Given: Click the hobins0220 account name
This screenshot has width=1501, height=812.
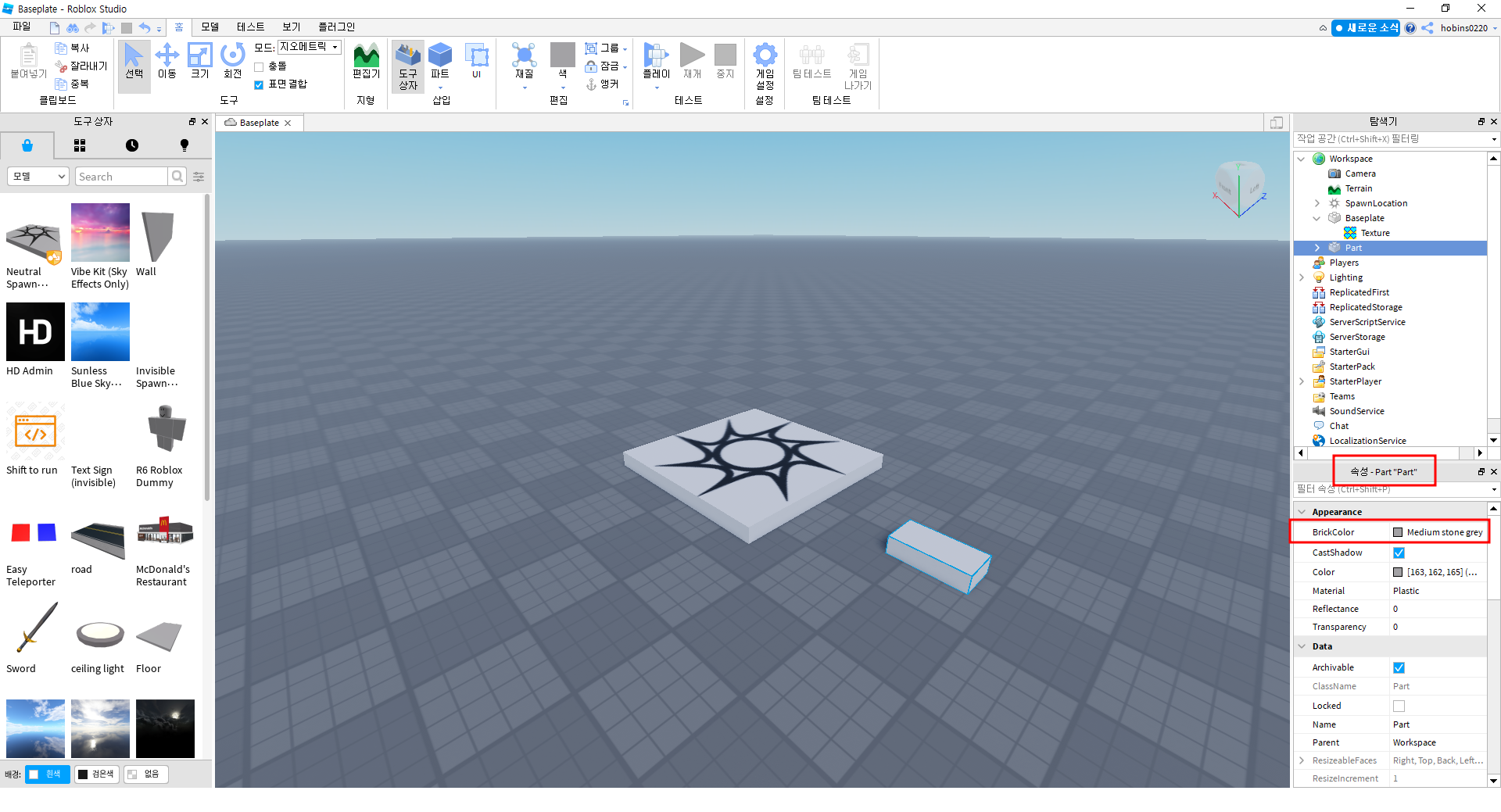Looking at the screenshot, I should pyautogui.click(x=1464, y=28).
